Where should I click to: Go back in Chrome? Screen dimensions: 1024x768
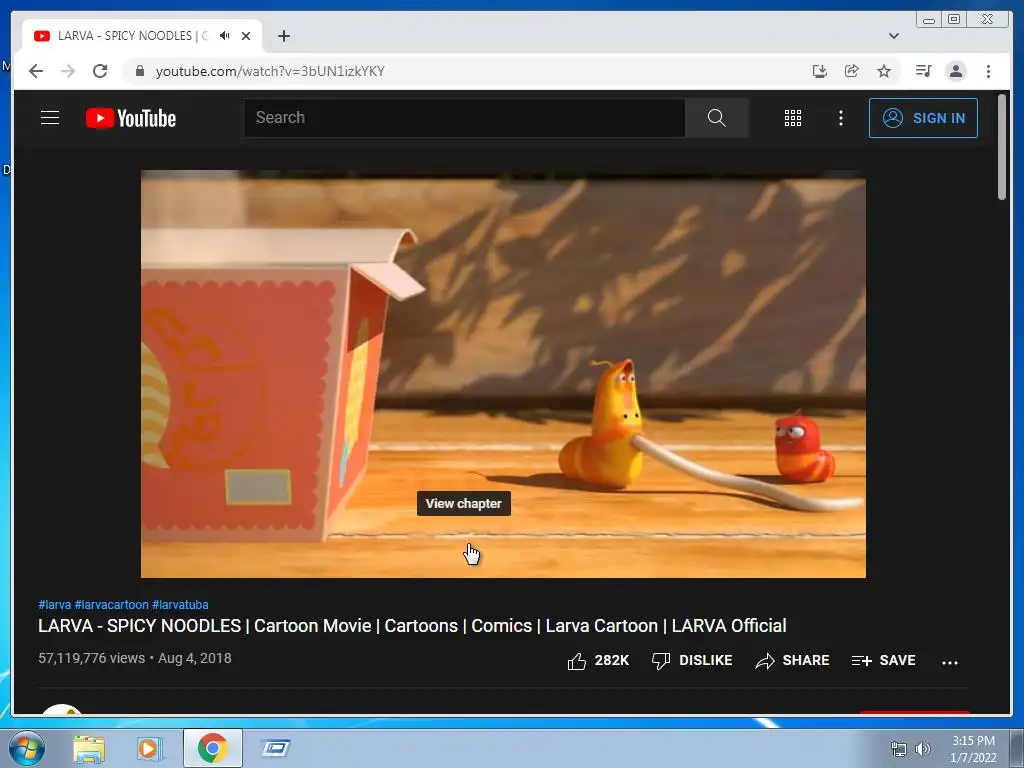pos(36,71)
